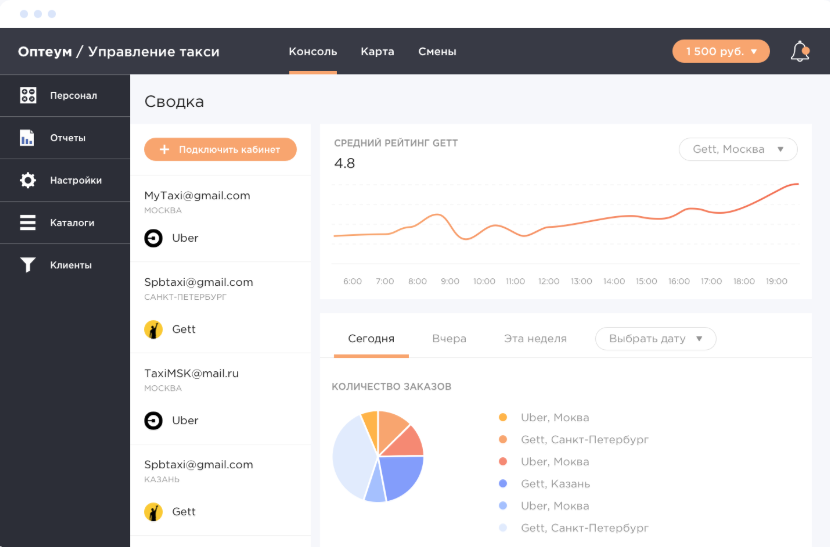Select the Вчера period tab
Viewport: 830px width, 547px height.
point(449,339)
